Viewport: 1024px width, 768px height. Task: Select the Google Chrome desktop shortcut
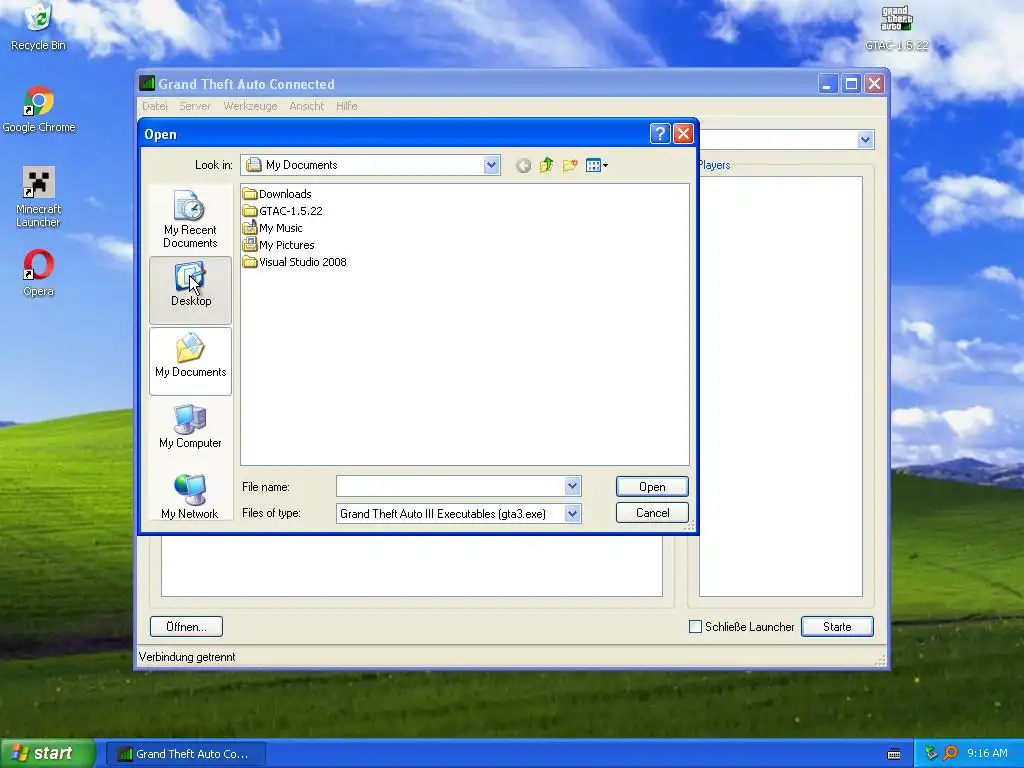(39, 109)
